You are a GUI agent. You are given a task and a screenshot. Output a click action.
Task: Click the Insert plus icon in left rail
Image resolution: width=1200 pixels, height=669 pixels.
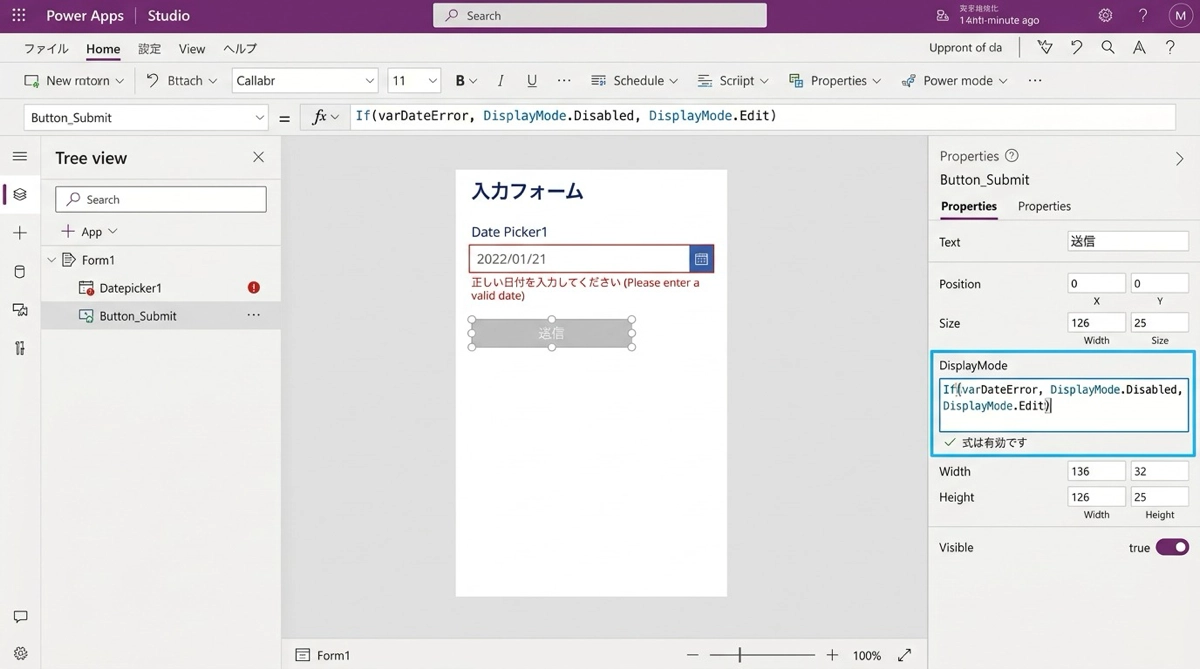[20, 233]
